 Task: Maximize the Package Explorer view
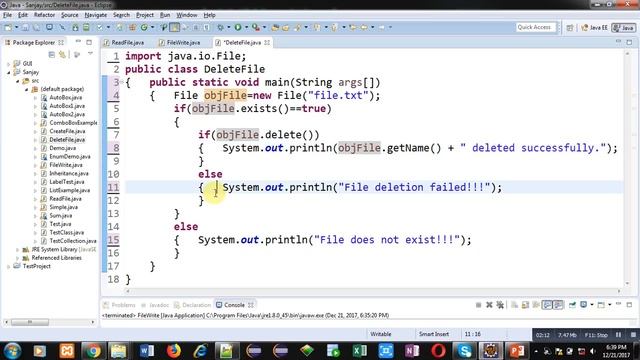[89, 42]
